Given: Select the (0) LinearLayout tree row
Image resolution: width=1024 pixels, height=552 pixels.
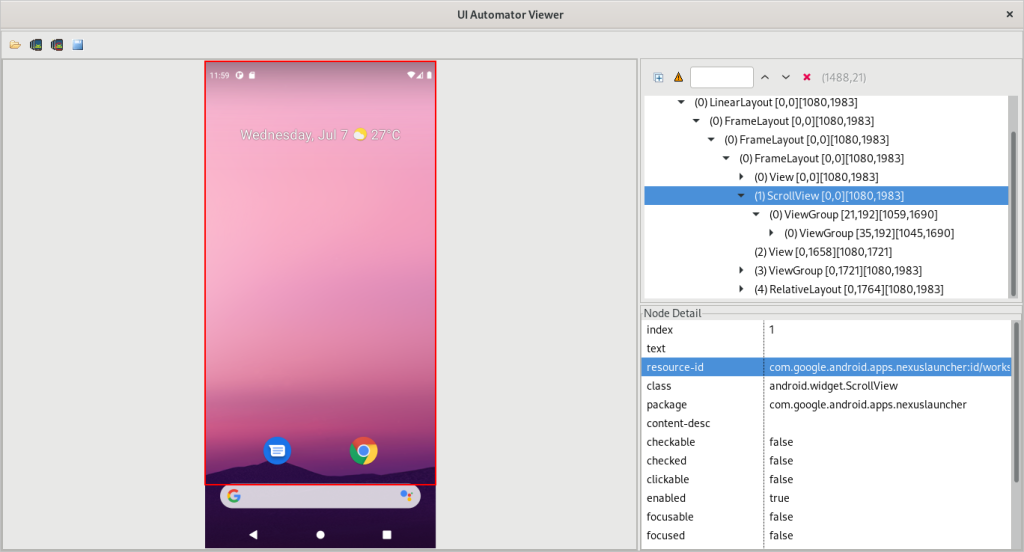Looking at the screenshot, I should point(775,102).
